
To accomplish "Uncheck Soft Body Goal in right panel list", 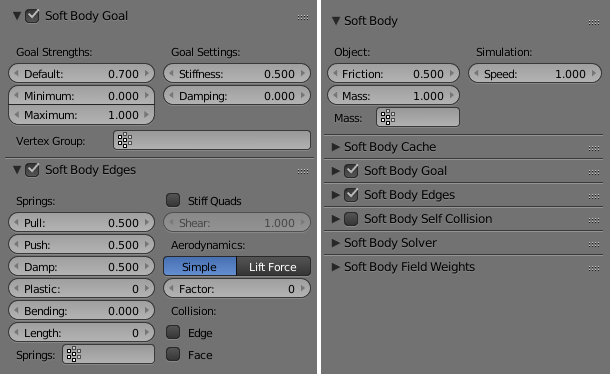I will coord(351,170).
